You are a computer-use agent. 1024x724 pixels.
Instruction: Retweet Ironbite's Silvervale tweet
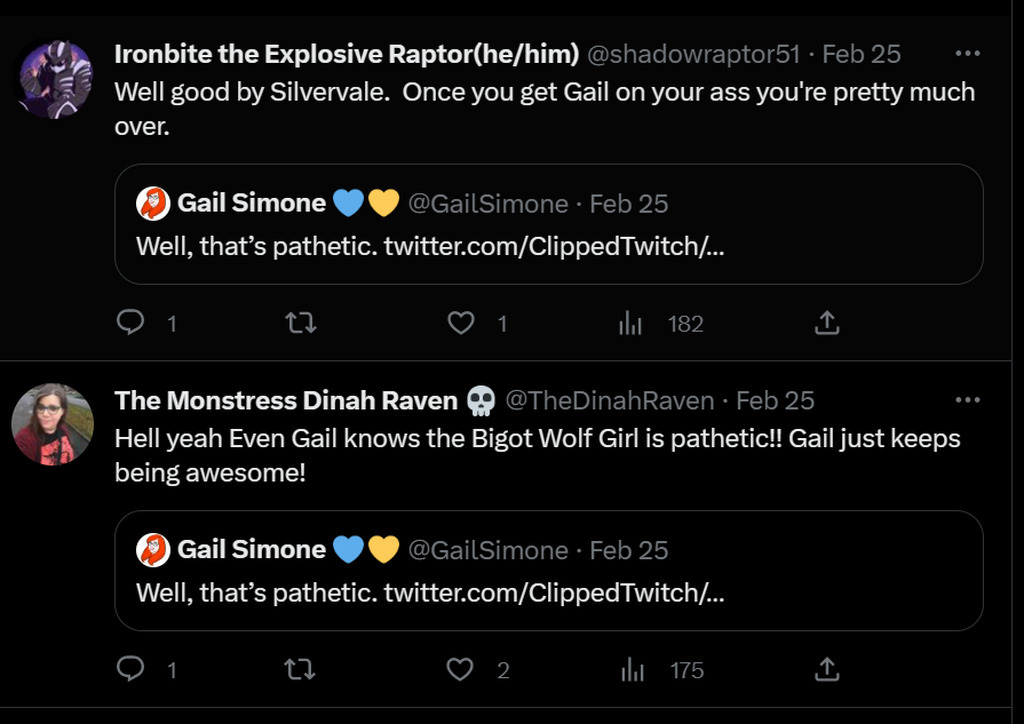pos(300,323)
